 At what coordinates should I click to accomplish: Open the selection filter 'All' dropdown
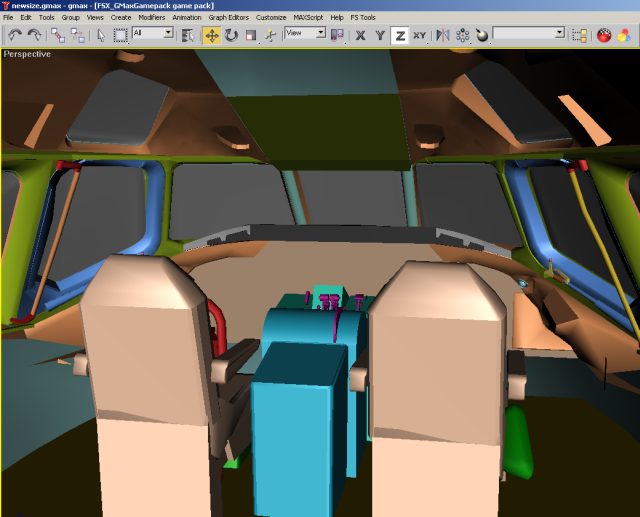(x=152, y=33)
